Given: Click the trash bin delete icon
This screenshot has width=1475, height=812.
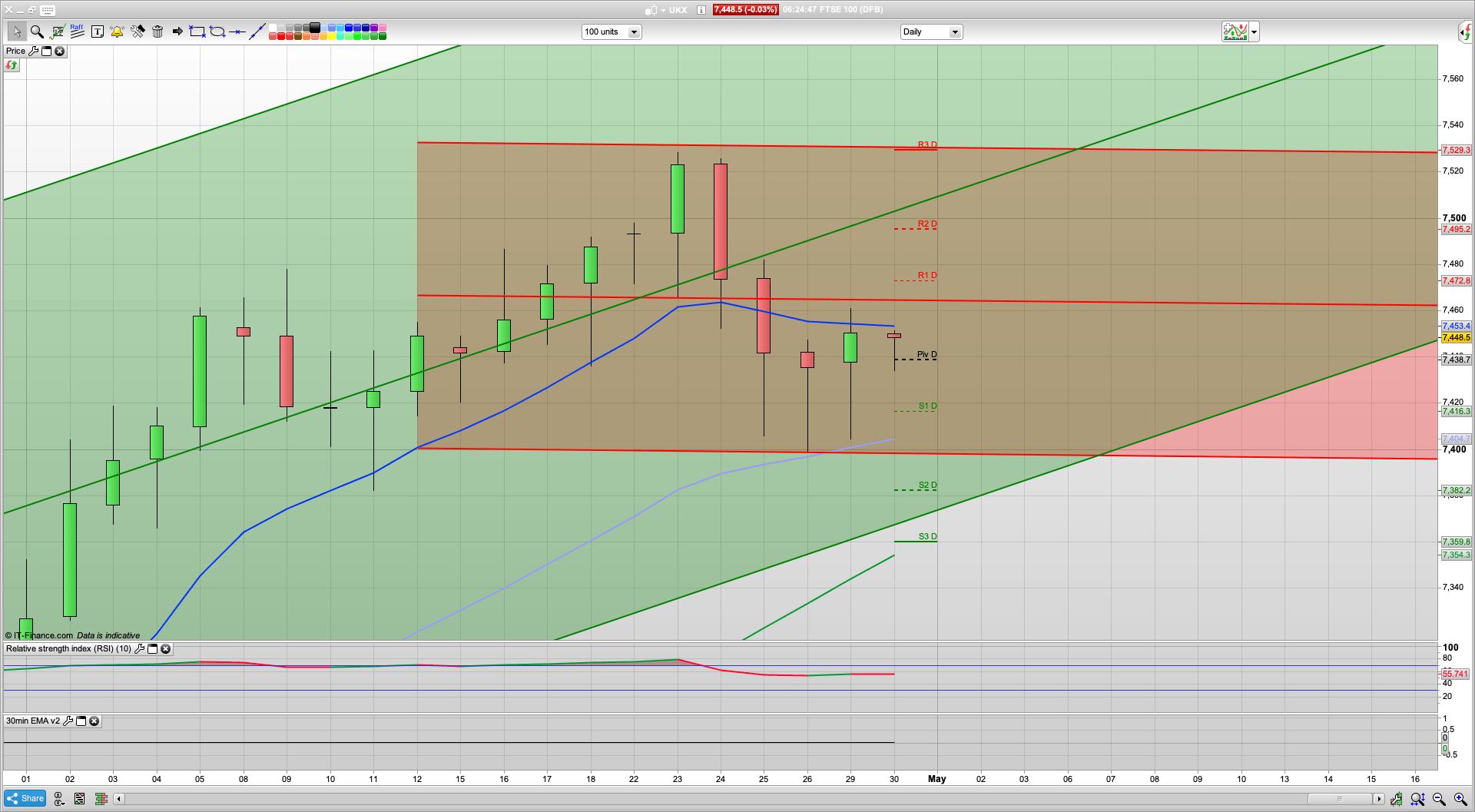Looking at the screenshot, I should (157, 31).
